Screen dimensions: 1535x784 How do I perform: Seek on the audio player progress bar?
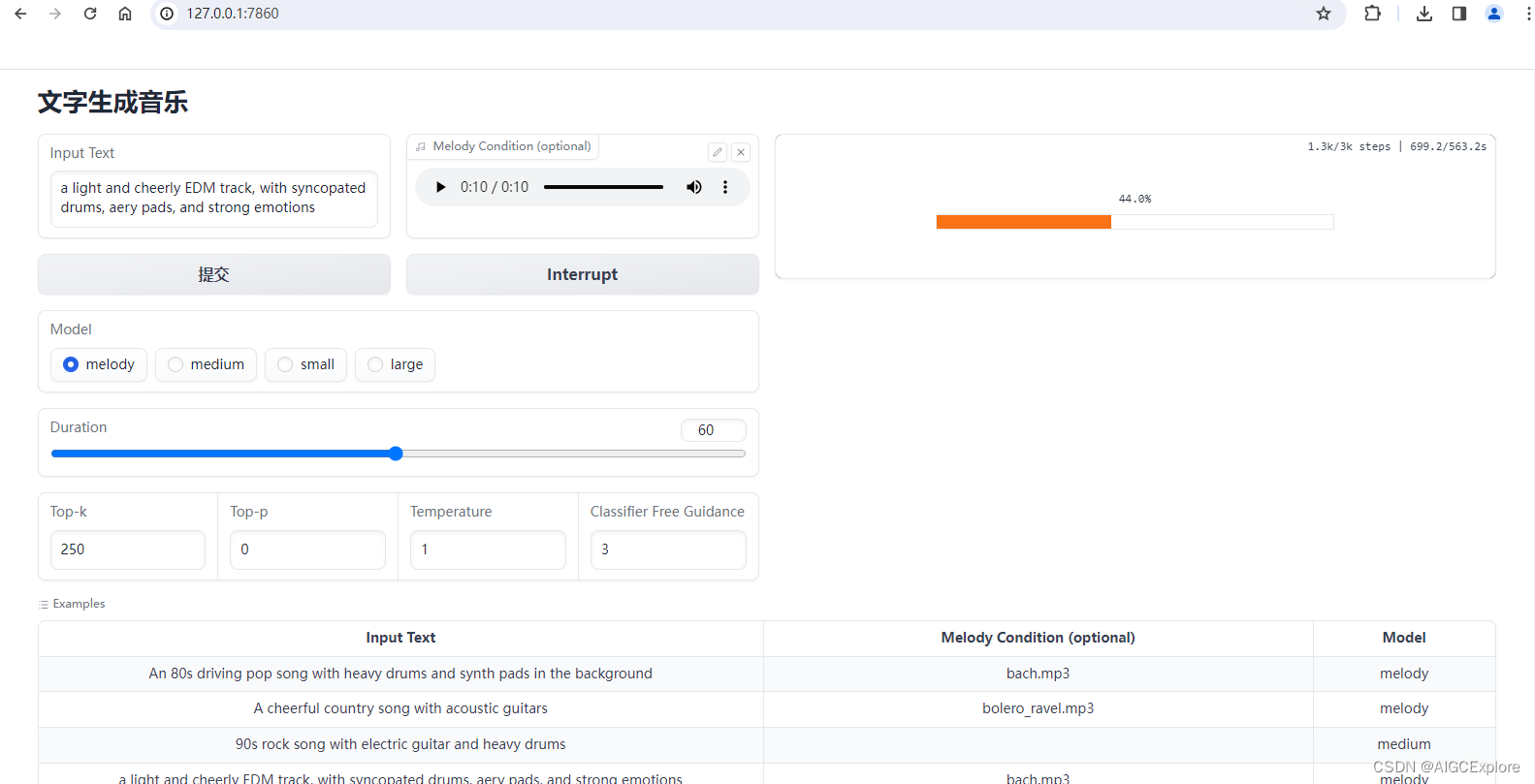(x=603, y=187)
